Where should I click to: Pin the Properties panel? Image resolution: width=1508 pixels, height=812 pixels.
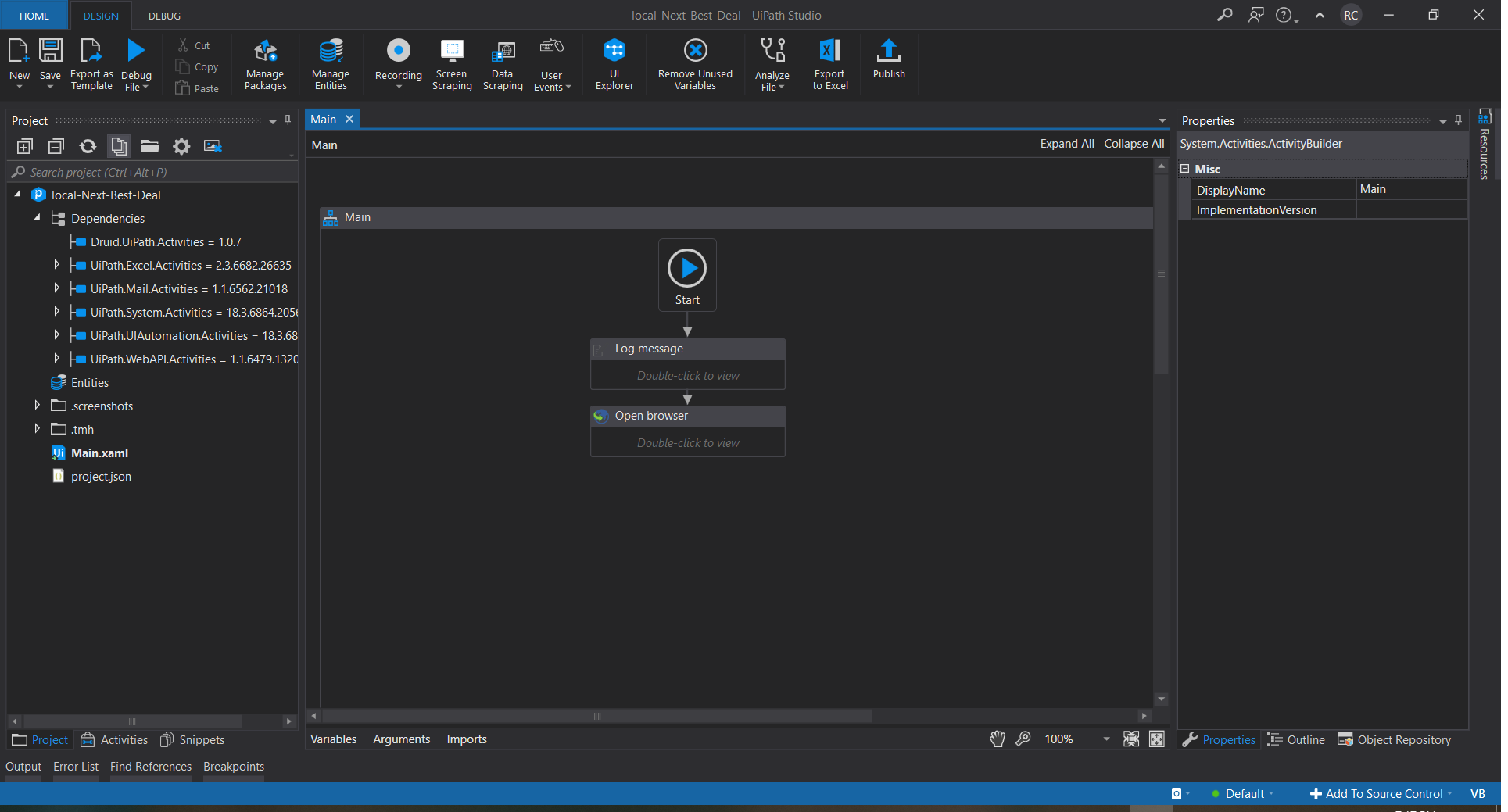[x=1458, y=120]
